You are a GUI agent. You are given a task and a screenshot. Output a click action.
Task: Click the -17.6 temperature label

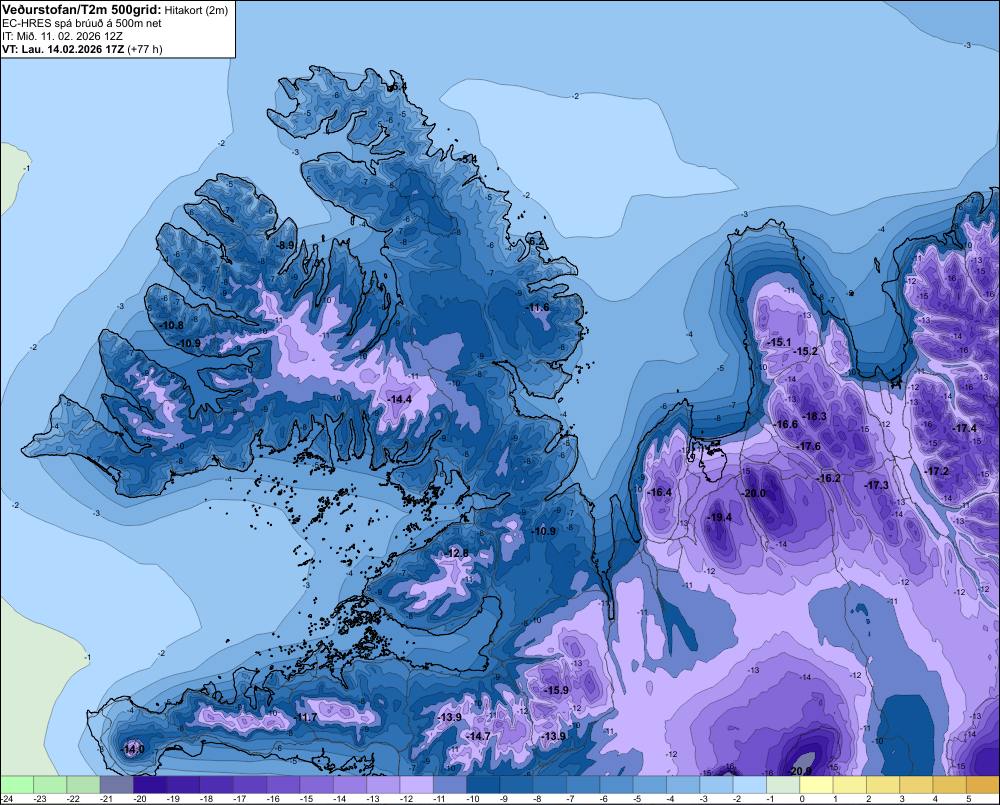pyautogui.click(x=809, y=446)
